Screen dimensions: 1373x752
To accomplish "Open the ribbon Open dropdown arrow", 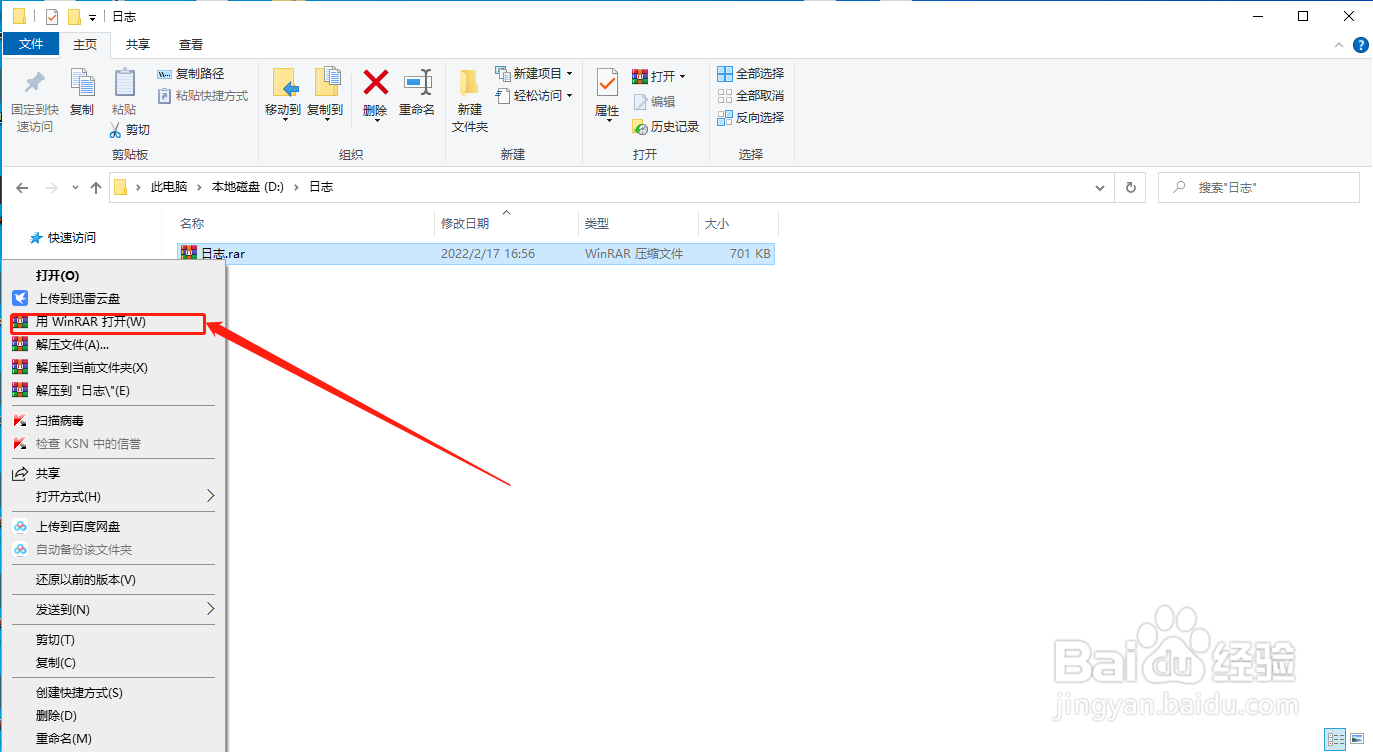I will point(683,76).
